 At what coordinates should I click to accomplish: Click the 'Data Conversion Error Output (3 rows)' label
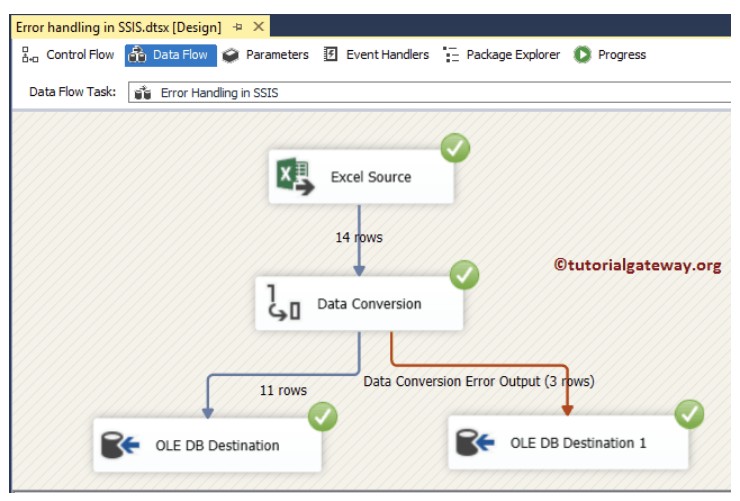click(479, 381)
